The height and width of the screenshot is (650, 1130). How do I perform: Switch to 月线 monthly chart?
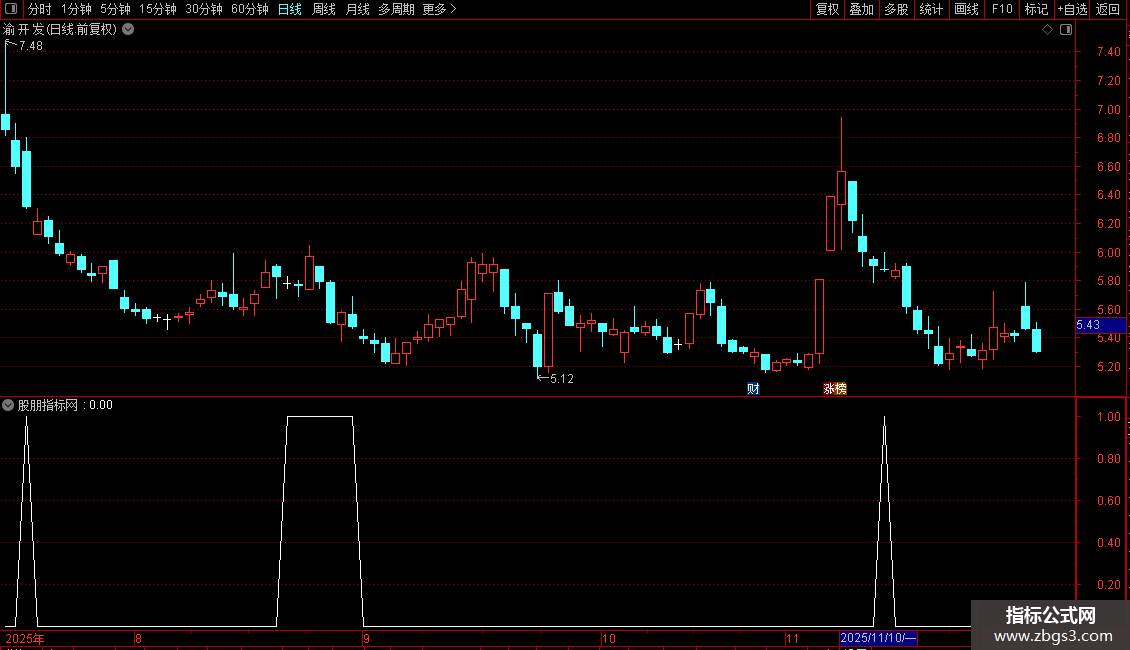pyautogui.click(x=357, y=9)
